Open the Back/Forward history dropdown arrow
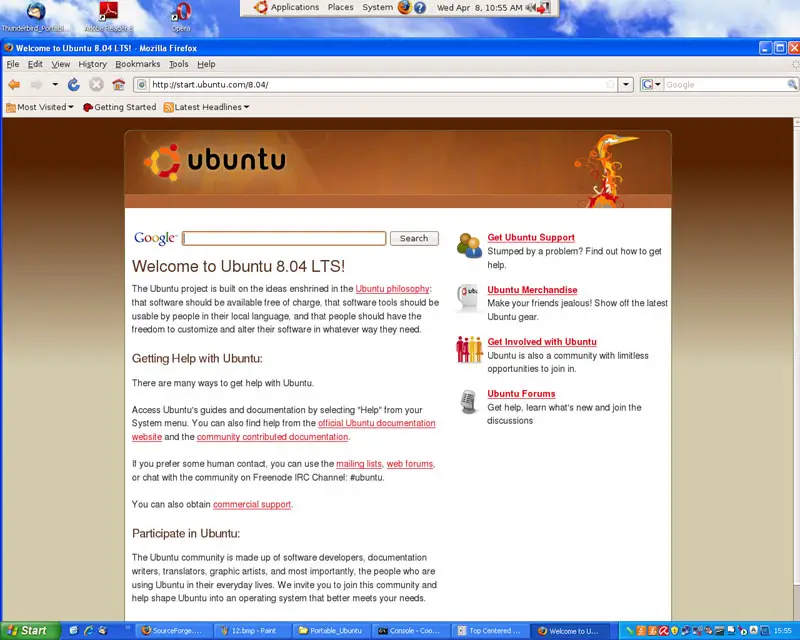This screenshot has height=640, width=800. (x=55, y=85)
